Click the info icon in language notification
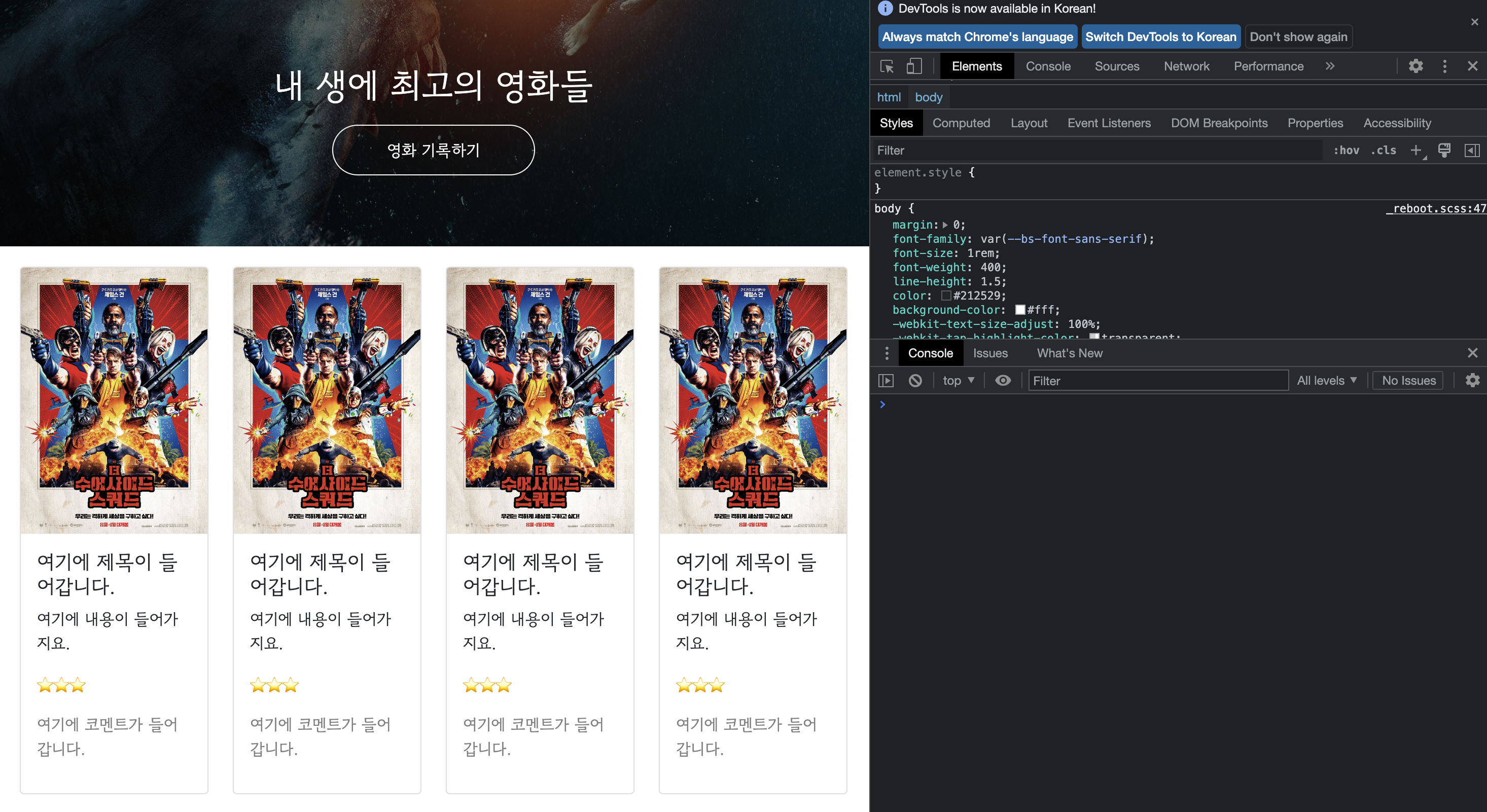The width and height of the screenshot is (1487, 812). tap(885, 8)
